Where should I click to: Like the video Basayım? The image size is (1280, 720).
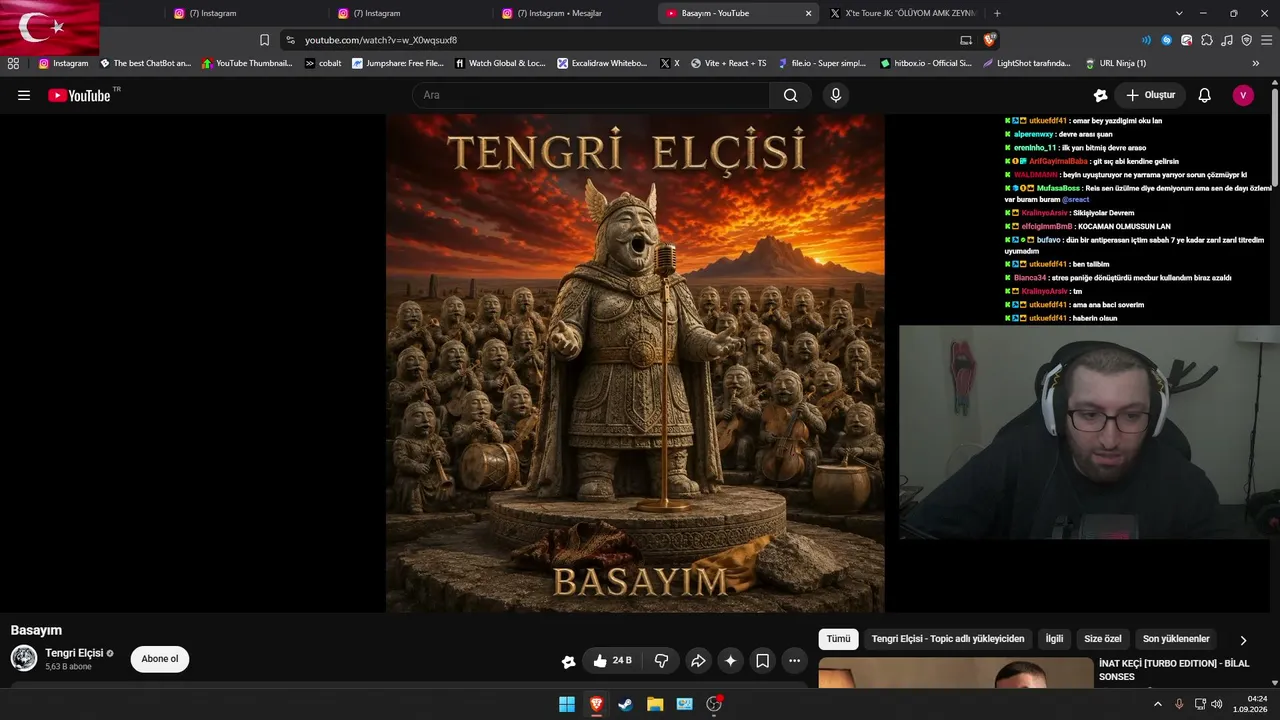pyautogui.click(x=611, y=660)
